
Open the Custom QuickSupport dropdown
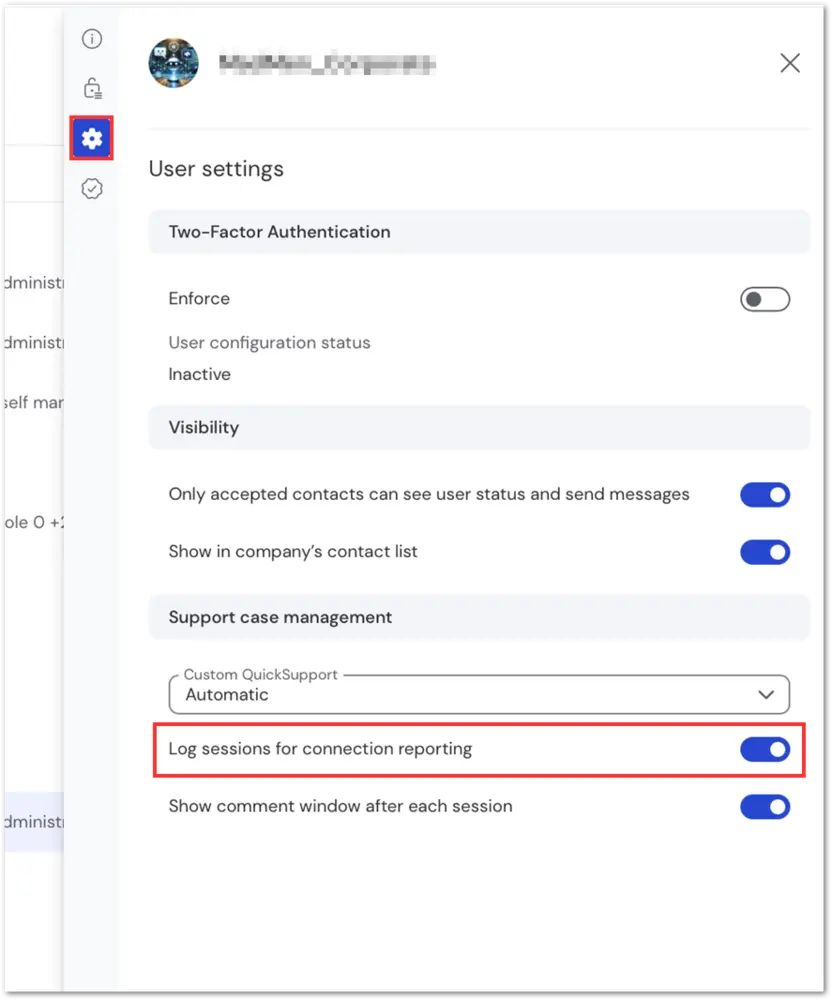coord(479,694)
